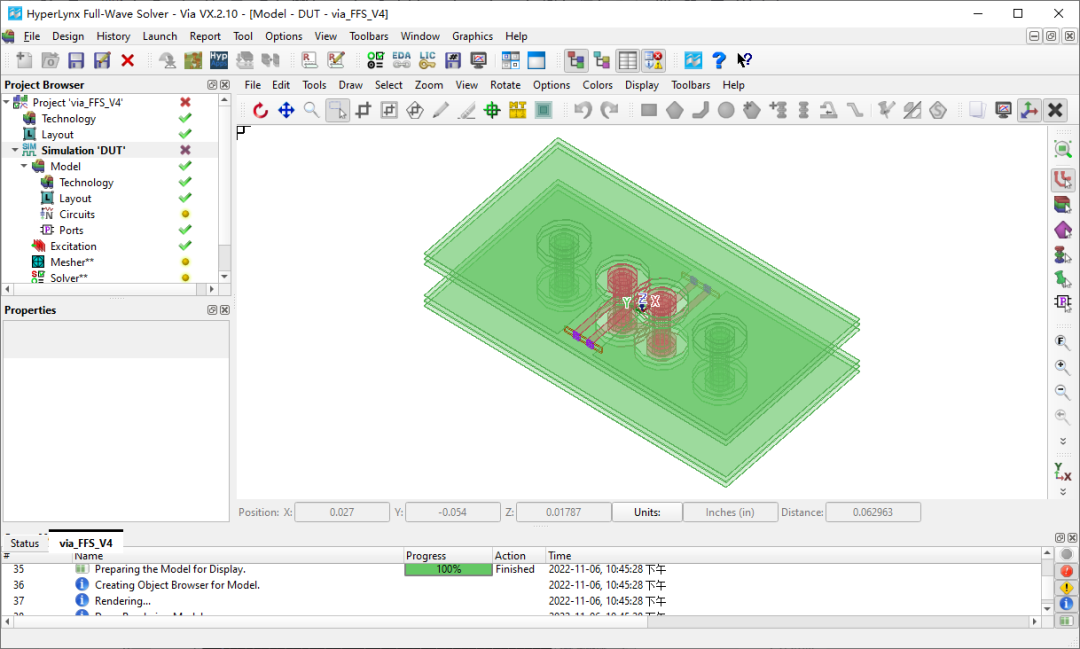Open the editor Draw menu

click(x=350, y=85)
